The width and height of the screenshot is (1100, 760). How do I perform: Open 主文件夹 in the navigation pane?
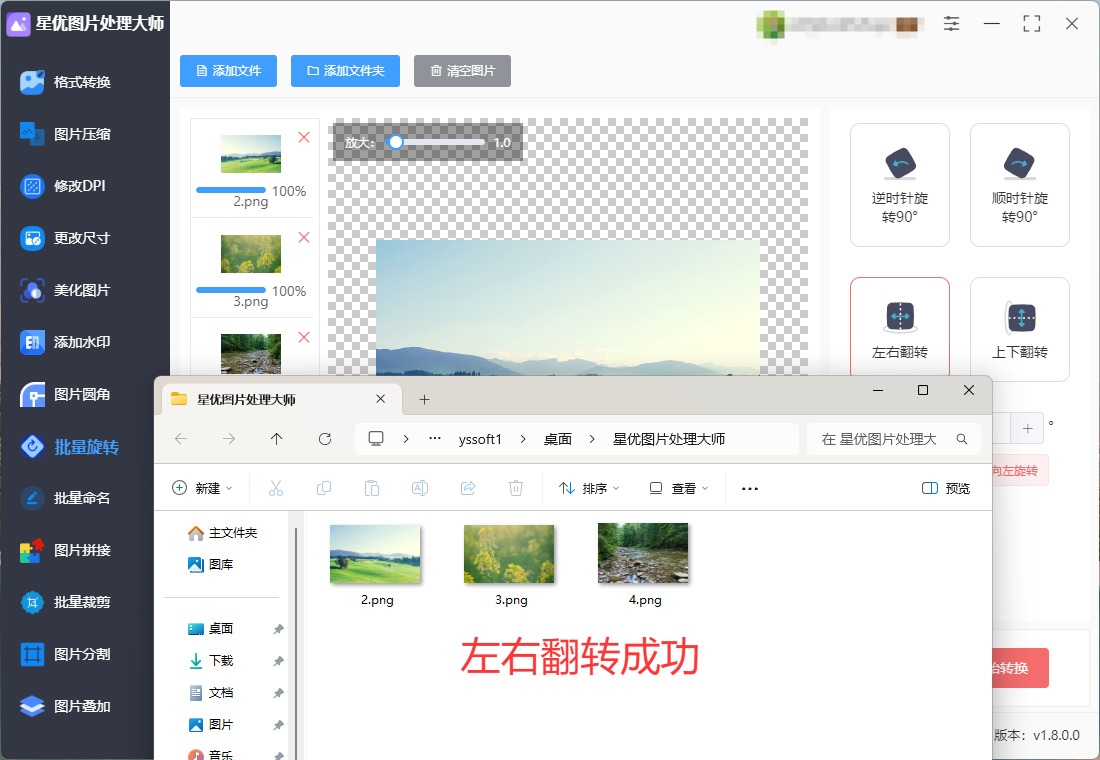222,533
